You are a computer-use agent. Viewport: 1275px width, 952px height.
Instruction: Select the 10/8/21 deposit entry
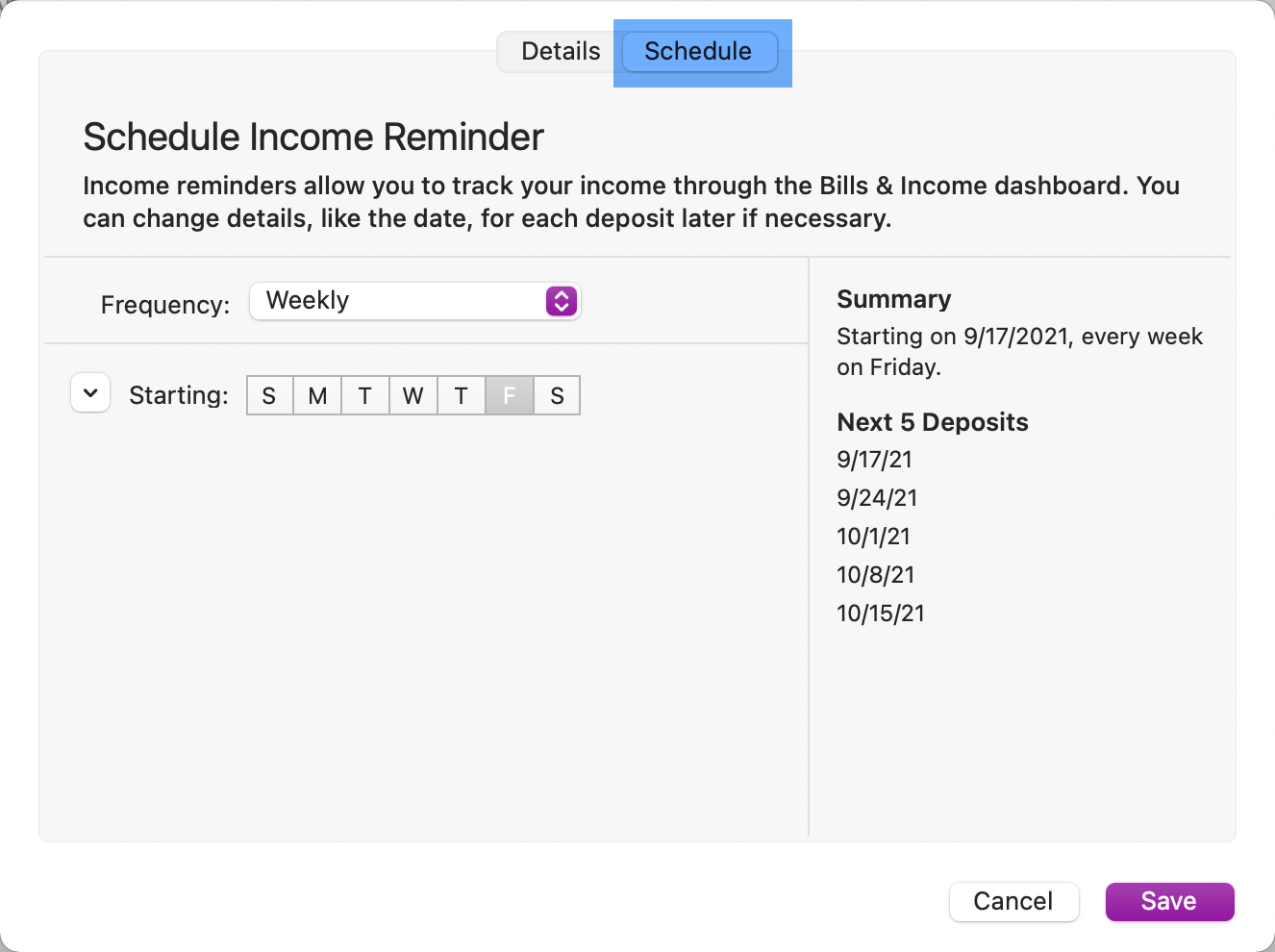(x=875, y=575)
